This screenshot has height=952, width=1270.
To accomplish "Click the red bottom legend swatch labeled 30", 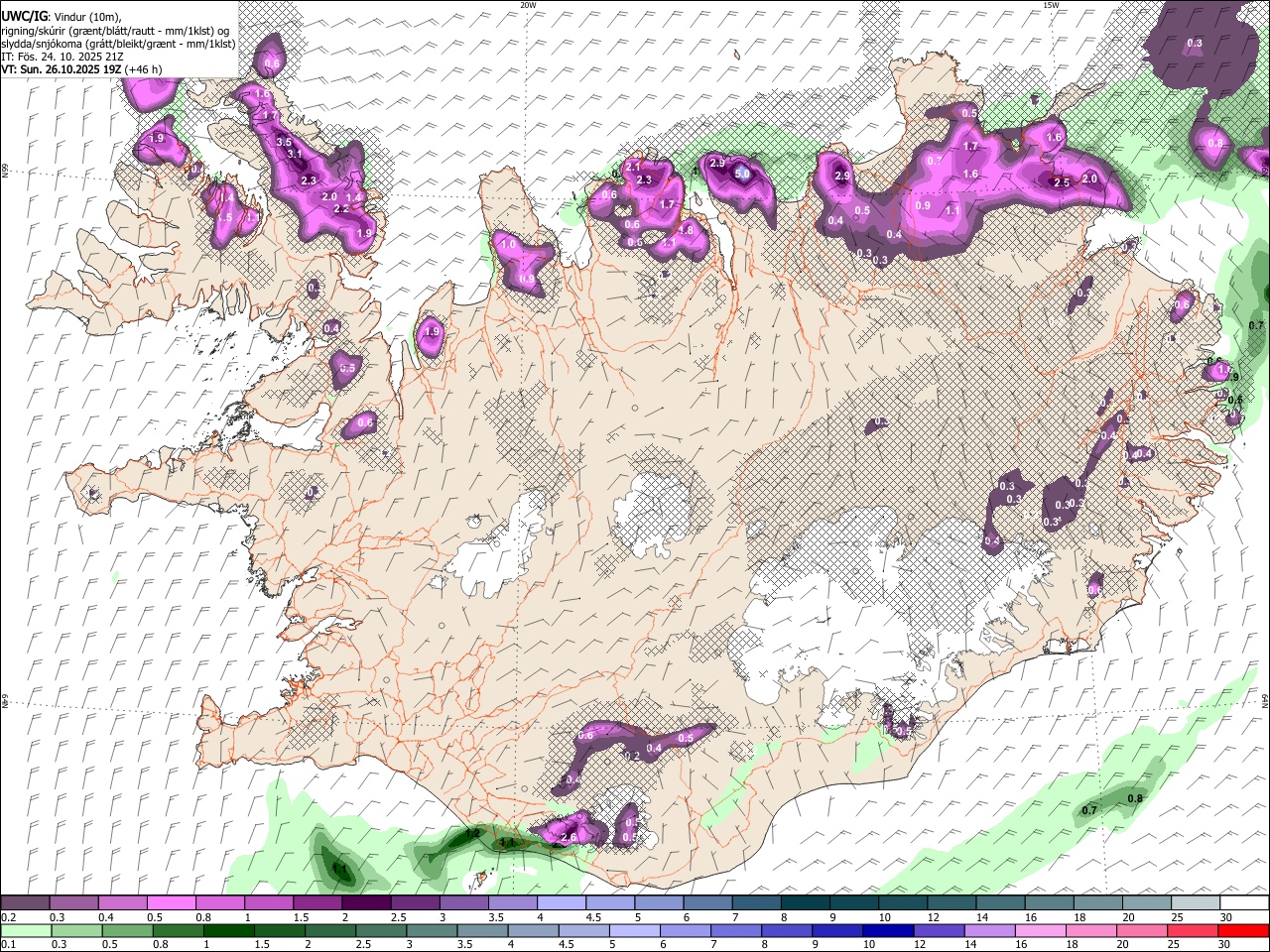I will click(1245, 930).
